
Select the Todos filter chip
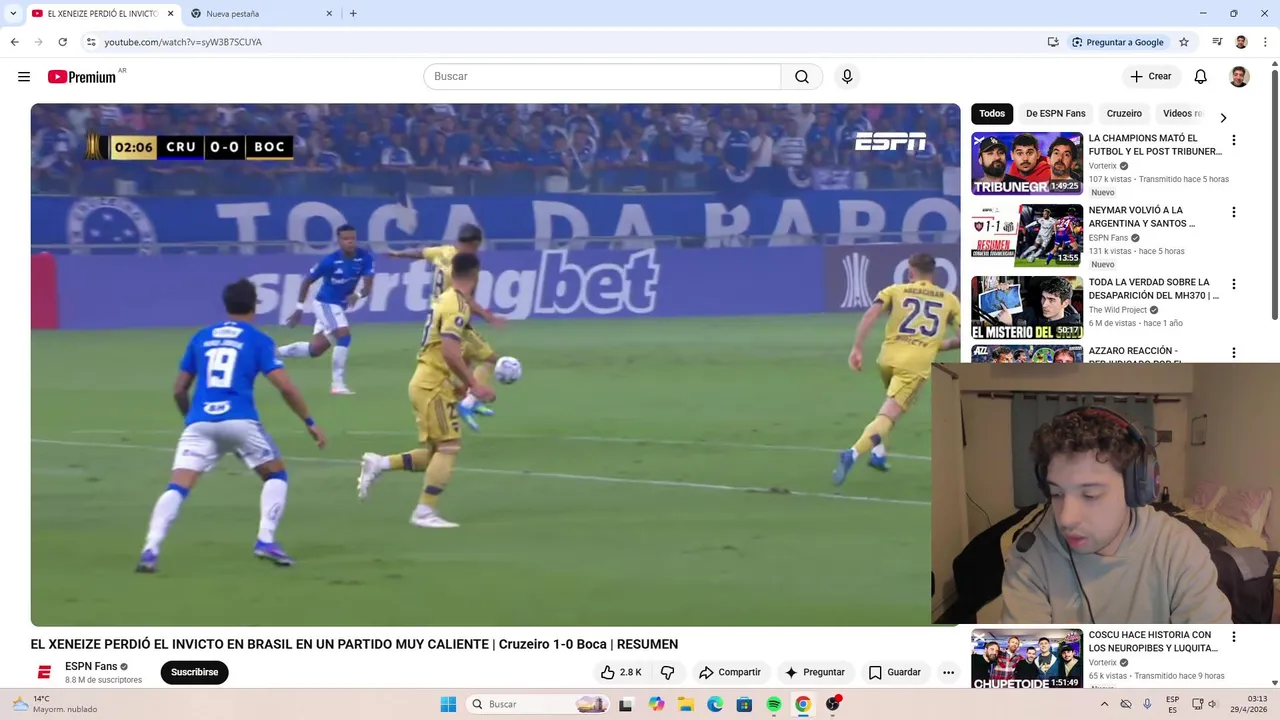[x=992, y=113]
